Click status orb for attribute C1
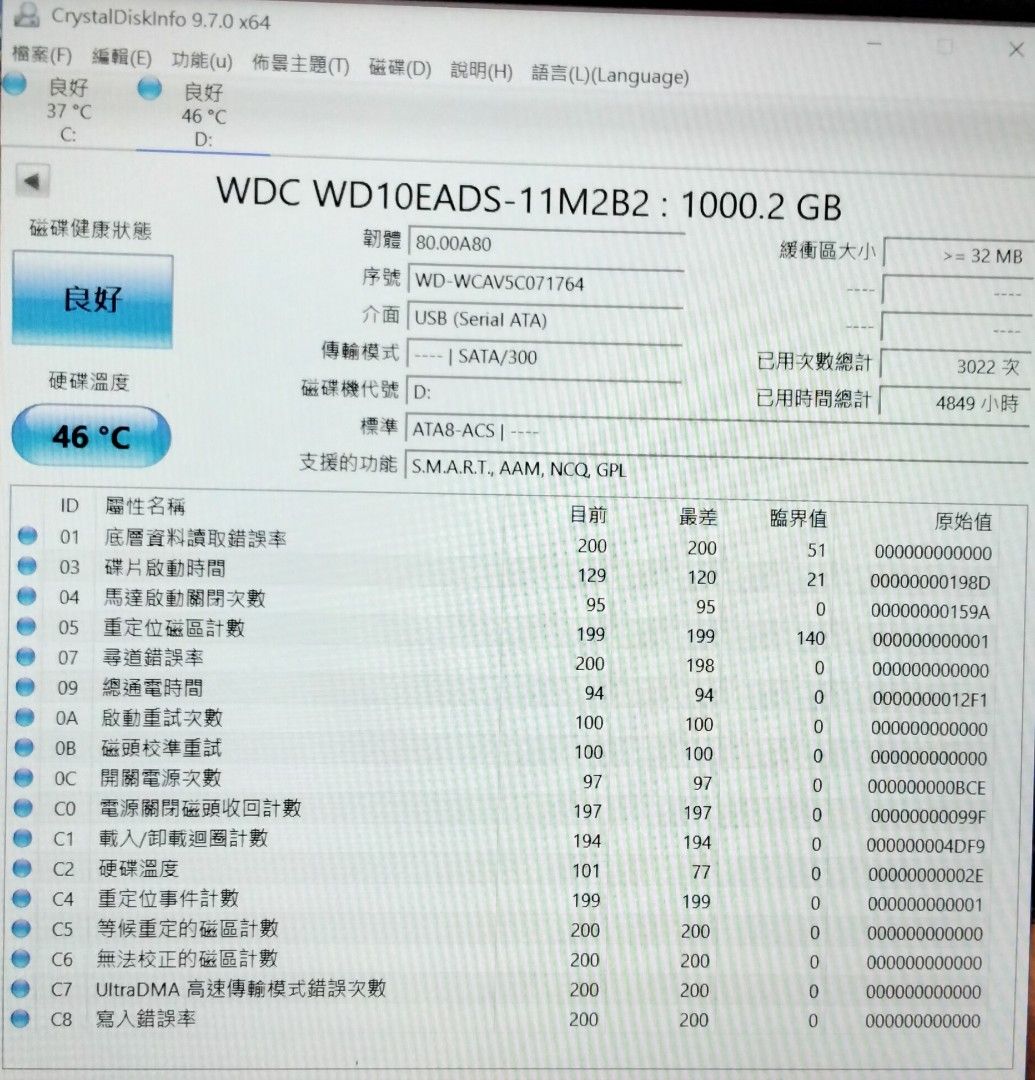Screen dimensions: 1035x1080 [23, 838]
